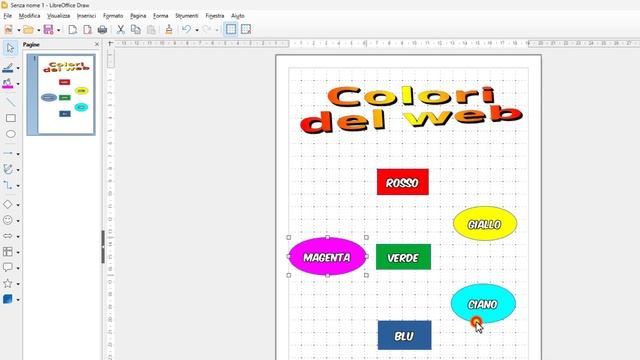Select the Ellipse drawing tool
The height and width of the screenshot is (360, 640).
click(11, 134)
